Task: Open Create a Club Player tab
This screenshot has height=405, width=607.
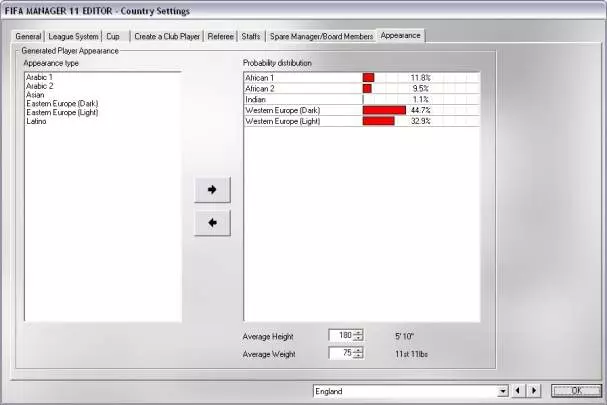Action: [167, 36]
